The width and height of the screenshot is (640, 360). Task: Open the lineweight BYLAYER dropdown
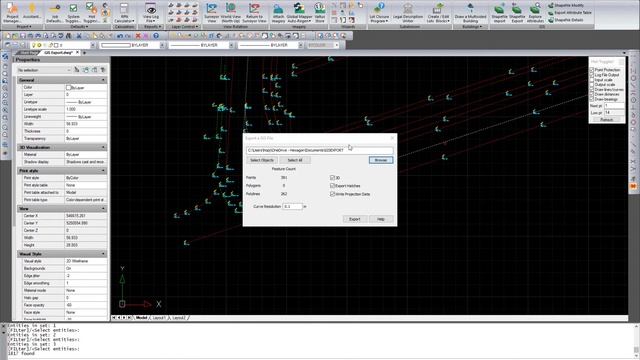[301, 45]
